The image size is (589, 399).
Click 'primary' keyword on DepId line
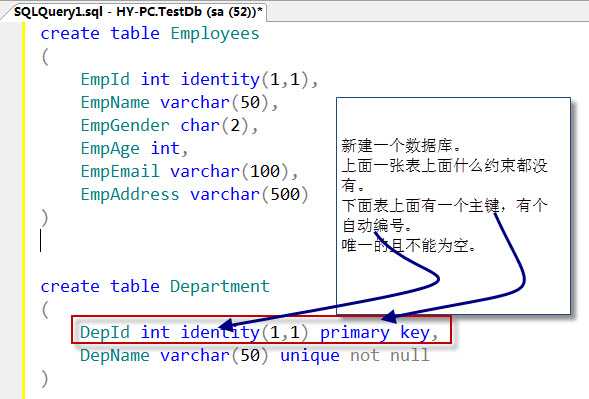[x=355, y=333]
